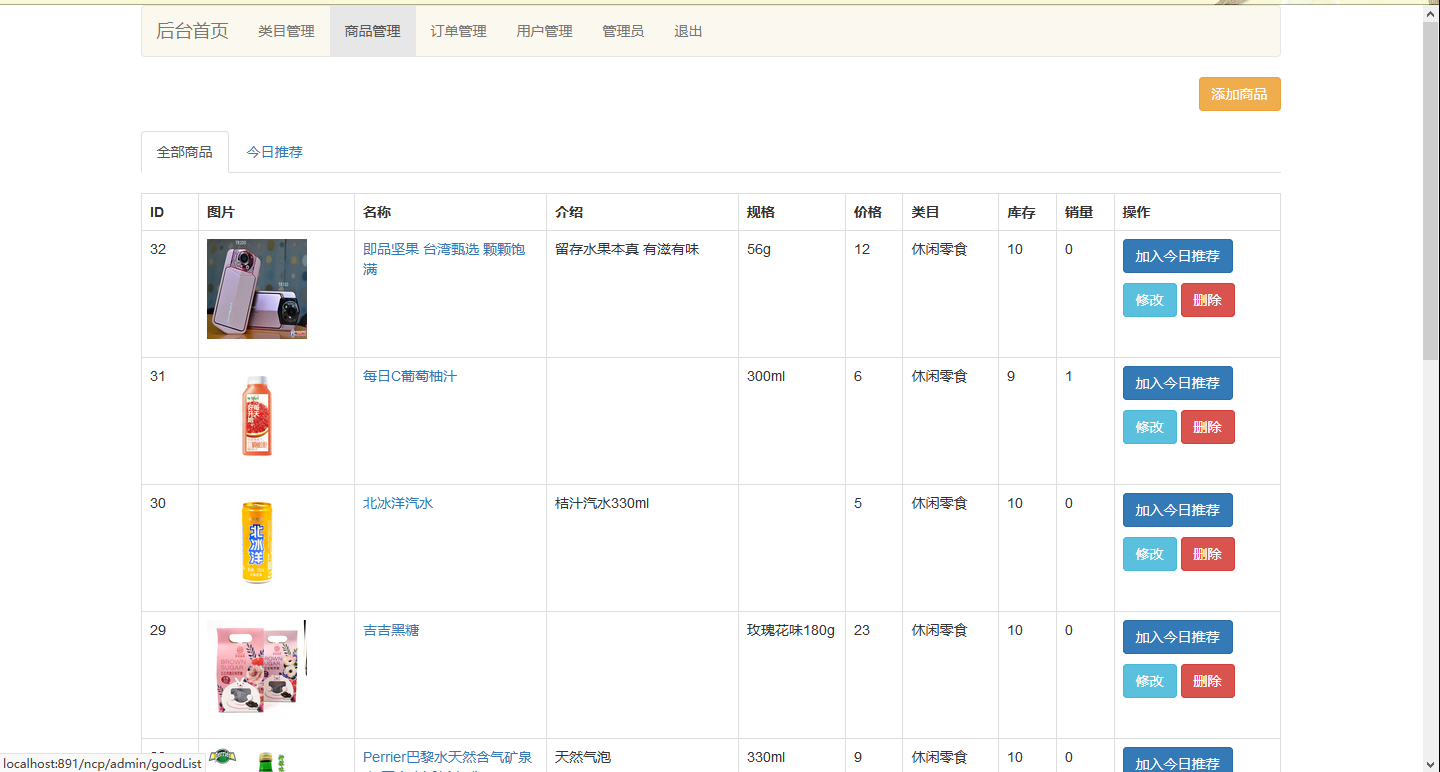
Task: Open the 用户管理 navbar item
Action: click(x=545, y=31)
